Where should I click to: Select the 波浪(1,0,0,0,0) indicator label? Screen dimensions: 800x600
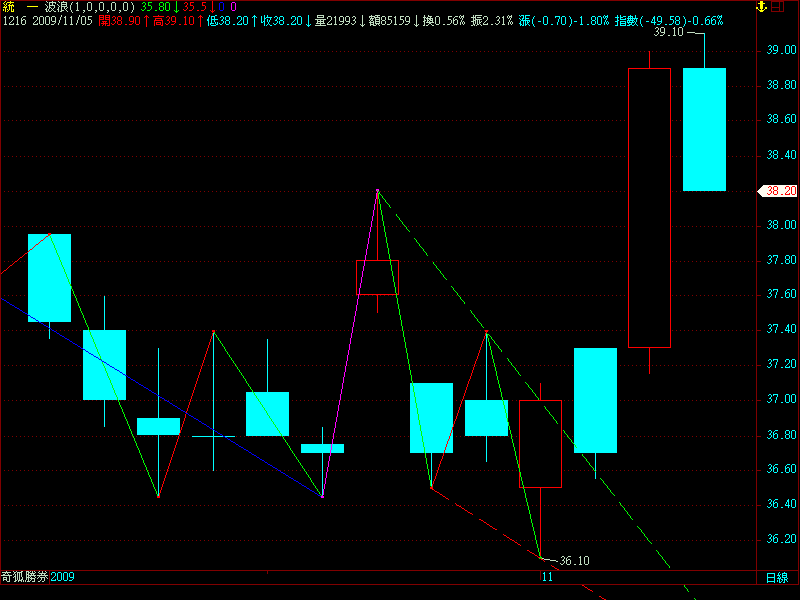tap(90, 7)
